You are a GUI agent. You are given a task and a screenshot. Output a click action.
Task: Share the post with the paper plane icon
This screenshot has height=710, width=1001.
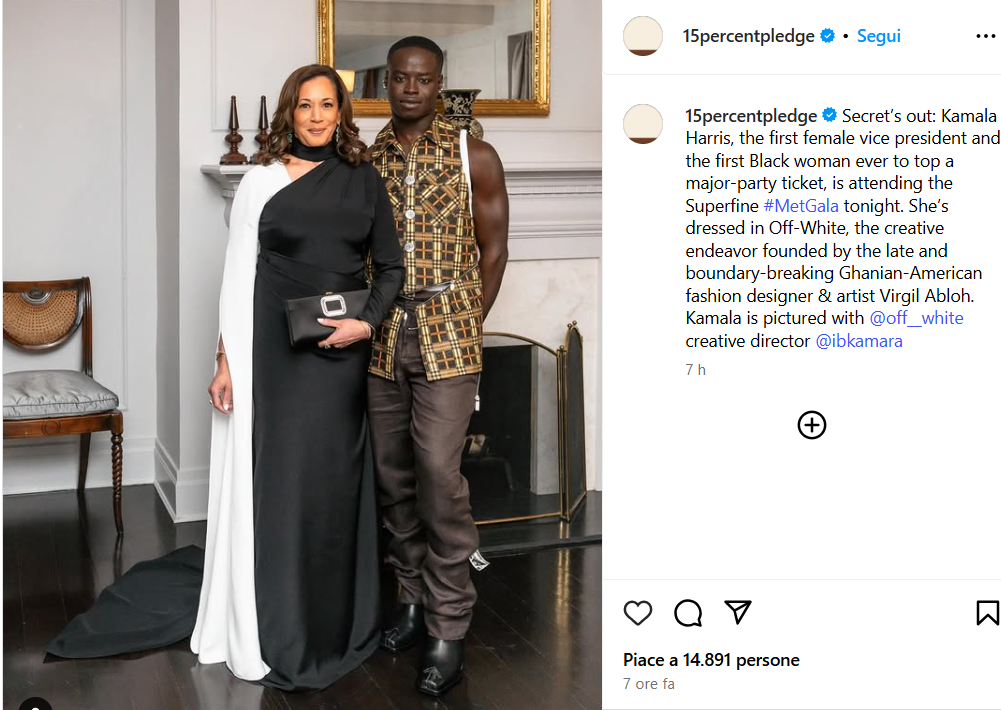(738, 612)
